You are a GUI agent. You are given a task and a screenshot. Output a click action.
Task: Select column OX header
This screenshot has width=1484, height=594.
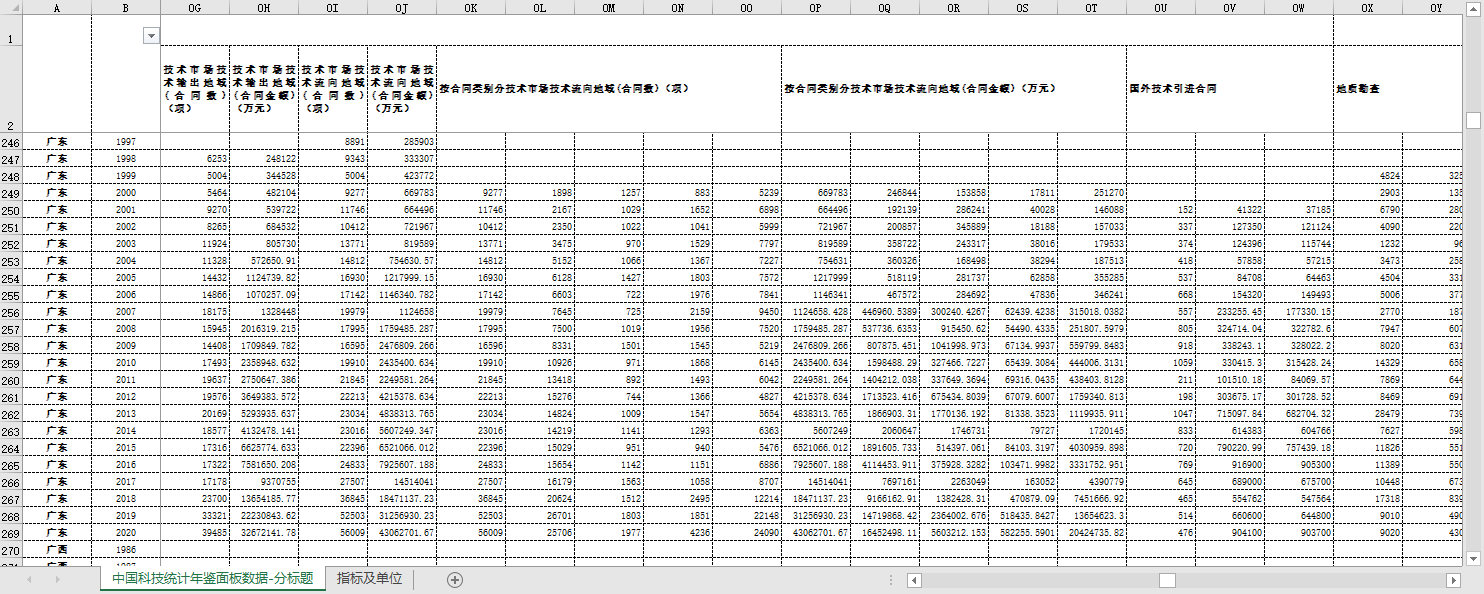point(1367,7)
